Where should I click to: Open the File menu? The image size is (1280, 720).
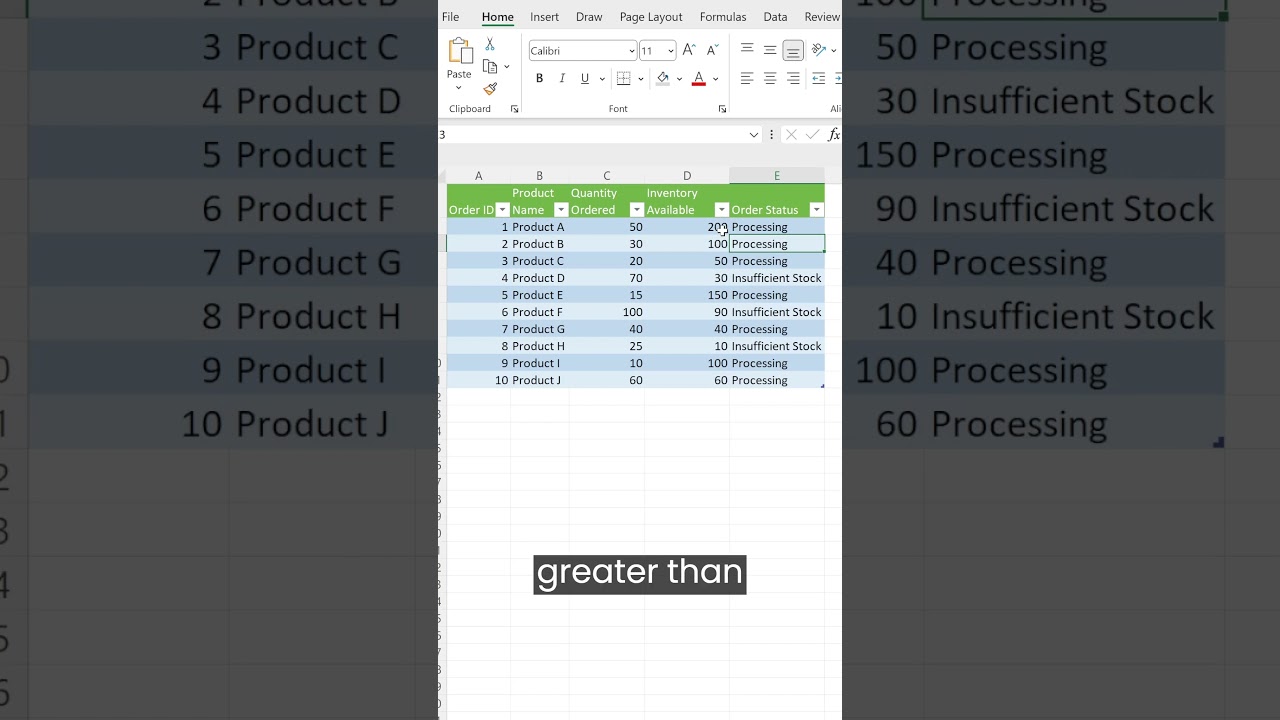click(451, 17)
